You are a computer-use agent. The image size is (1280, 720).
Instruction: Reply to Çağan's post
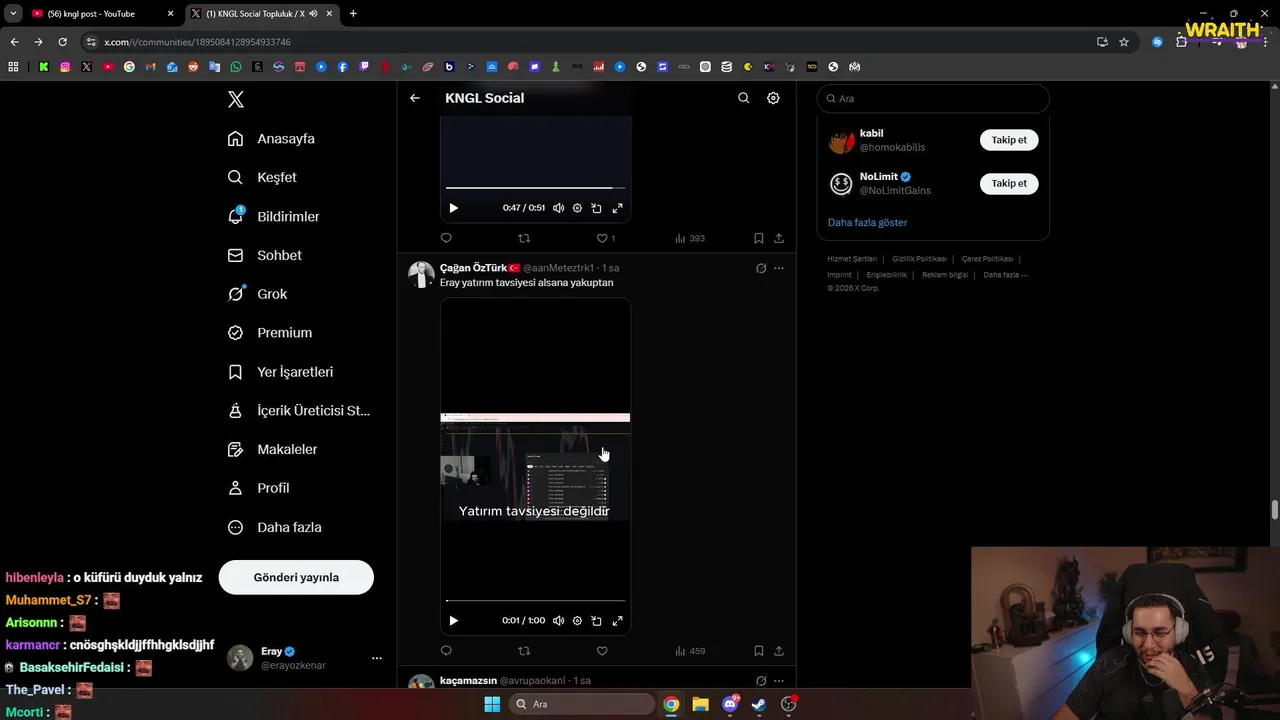tap(446, 651)
